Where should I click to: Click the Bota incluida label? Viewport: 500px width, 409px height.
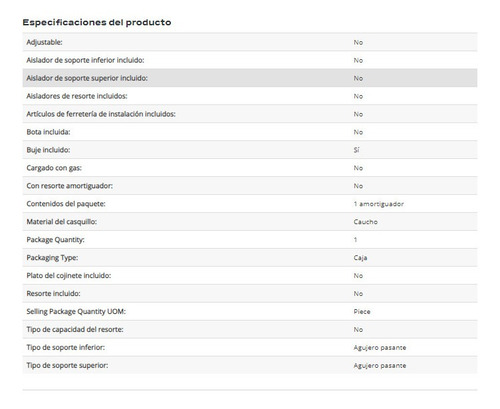pyautogui.click(x=48, y=132)
